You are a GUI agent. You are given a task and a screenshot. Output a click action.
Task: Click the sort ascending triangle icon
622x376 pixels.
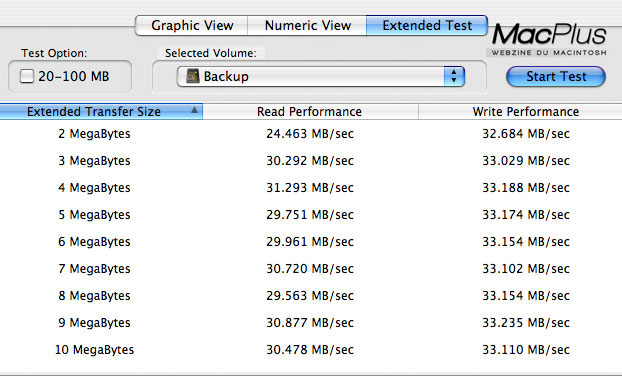coord(194,110)
